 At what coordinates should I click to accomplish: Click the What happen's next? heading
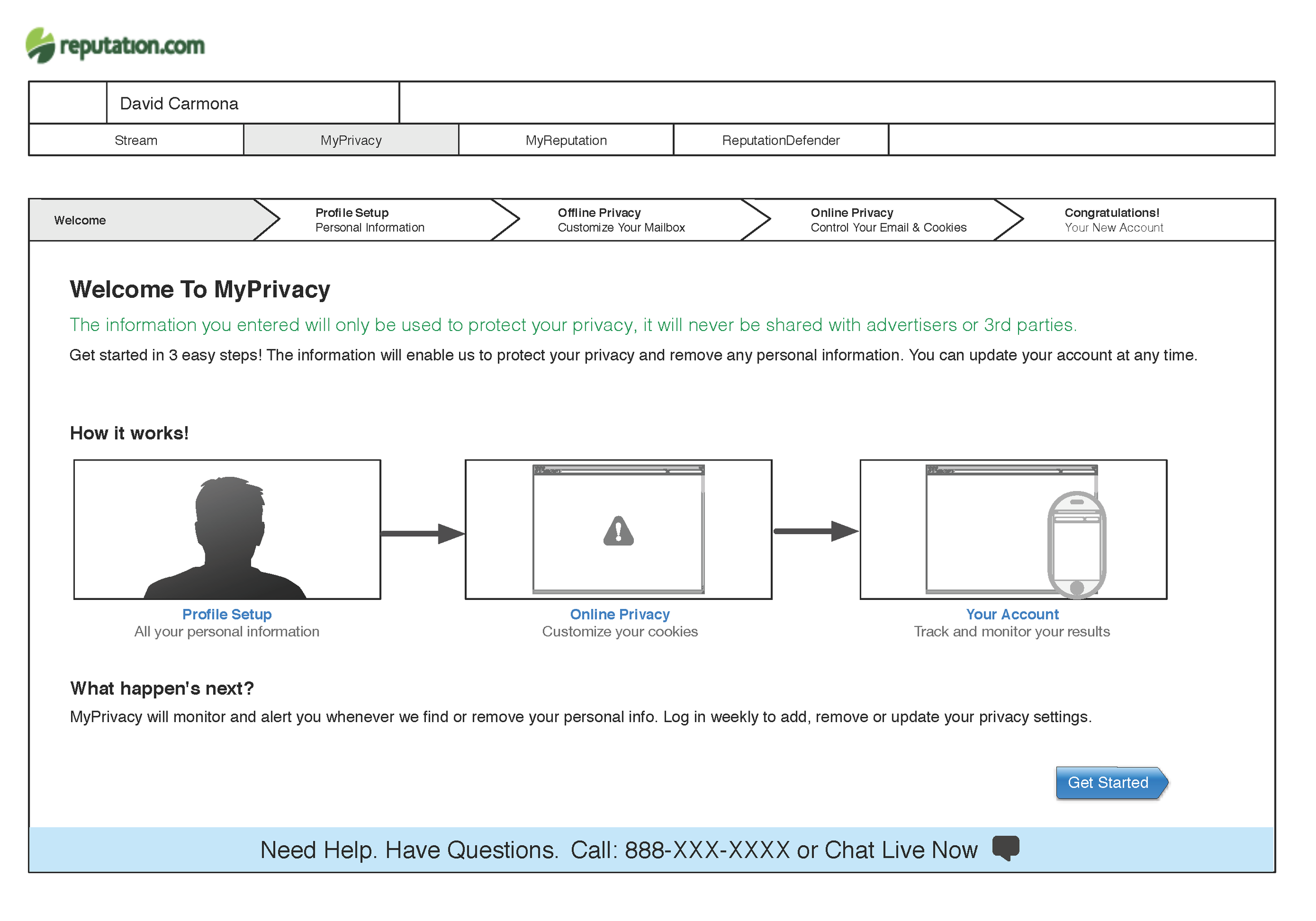(x=162, y=688)
